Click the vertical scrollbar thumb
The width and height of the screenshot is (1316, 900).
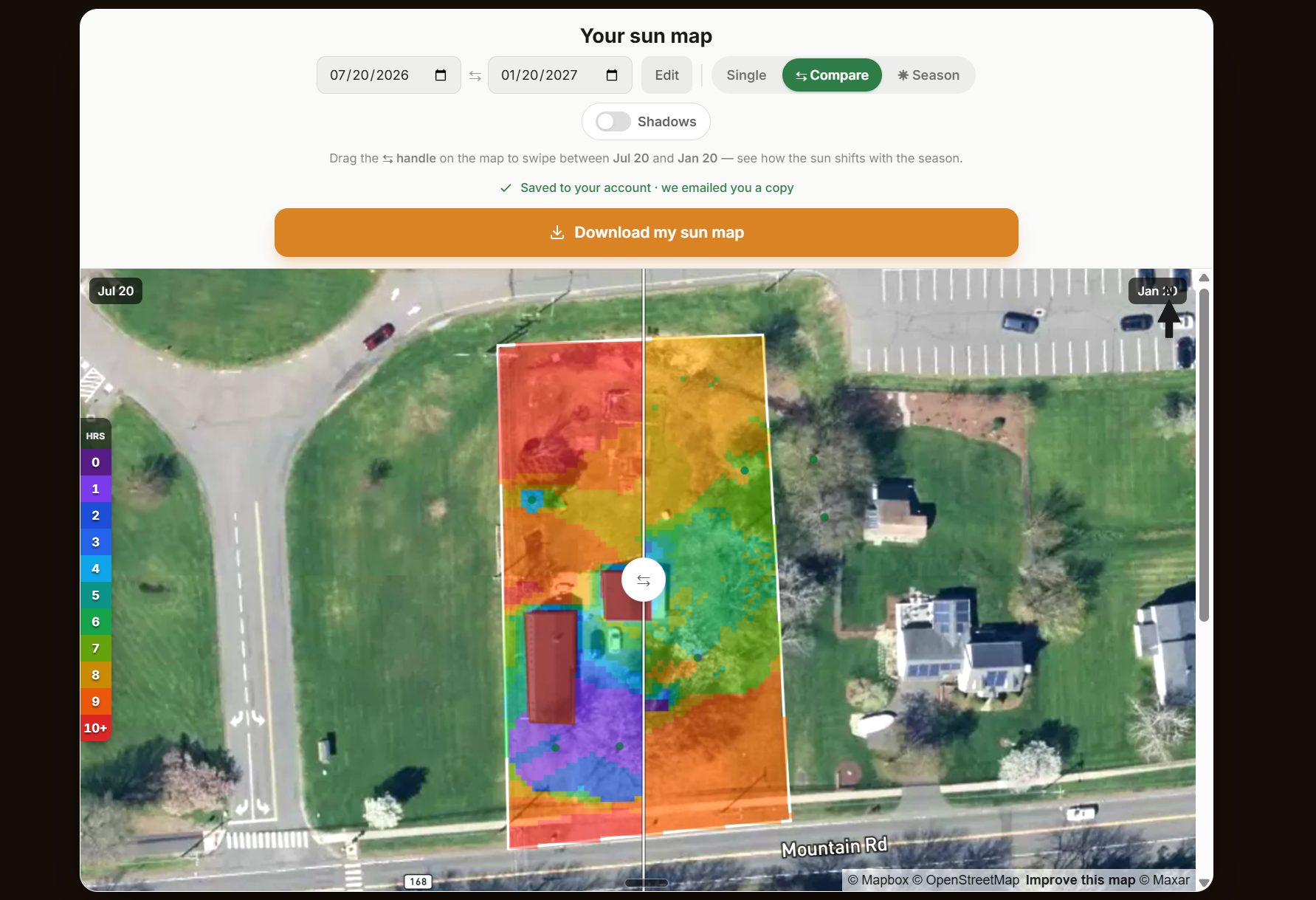click(x=1204, y=454)
